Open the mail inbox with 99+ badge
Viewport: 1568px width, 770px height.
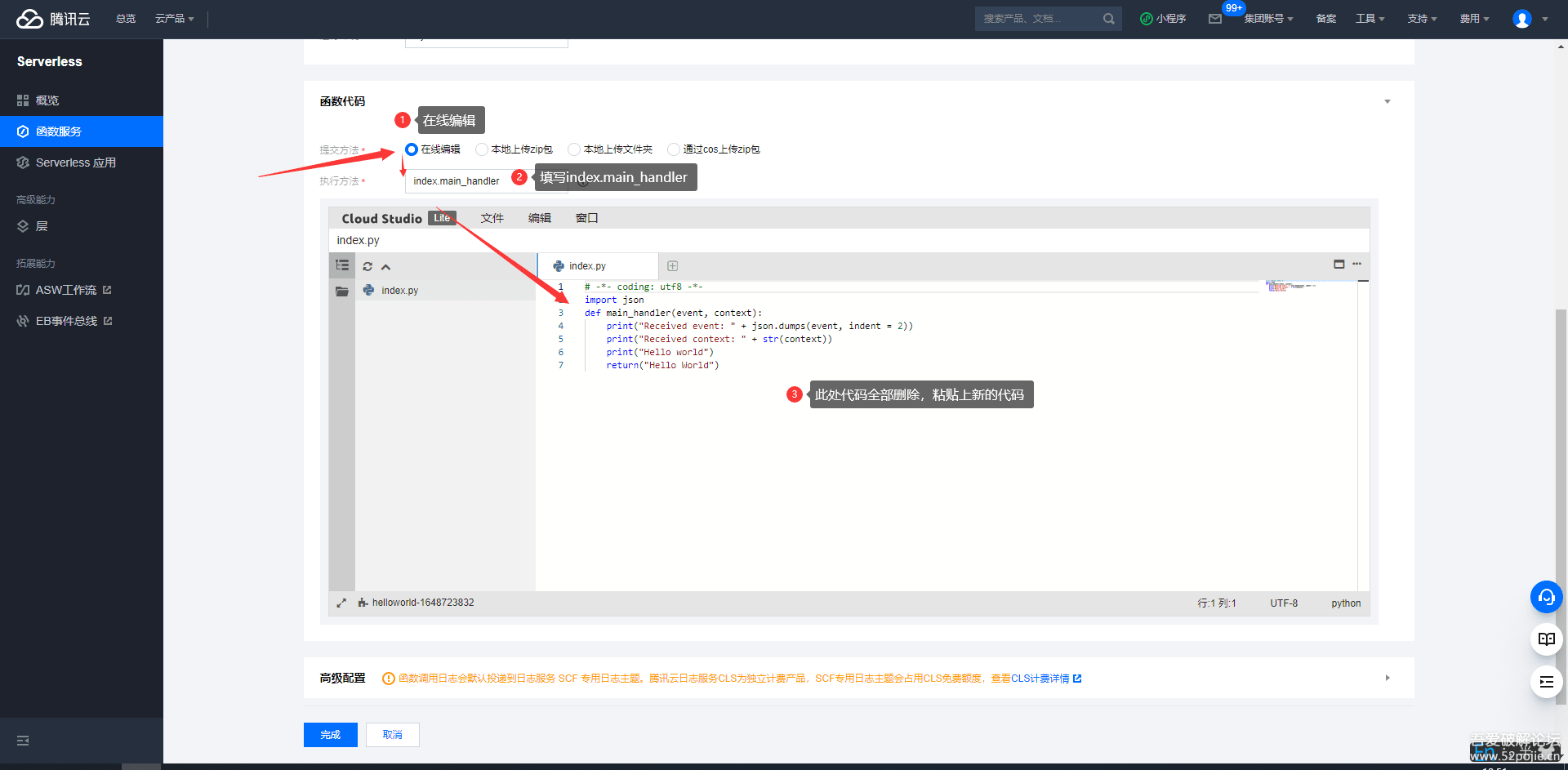[1215, 19]
